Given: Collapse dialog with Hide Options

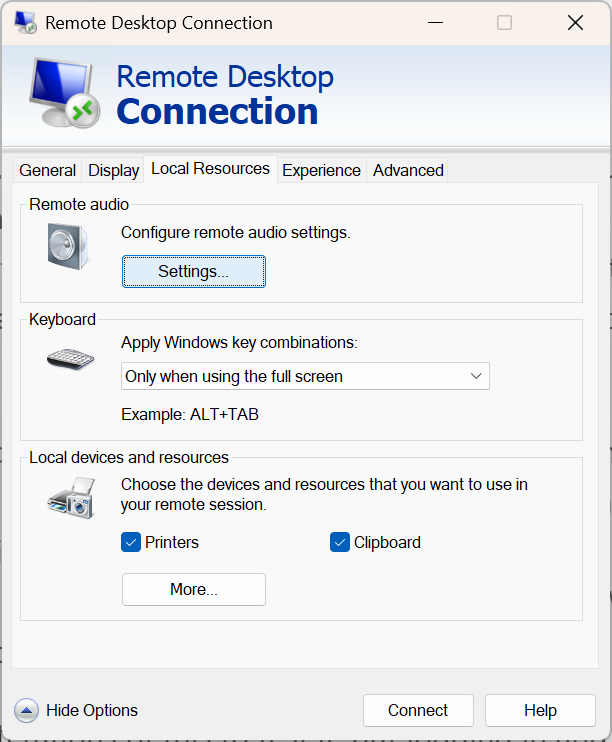Looking at the screenshot, I should coord(91,711).
